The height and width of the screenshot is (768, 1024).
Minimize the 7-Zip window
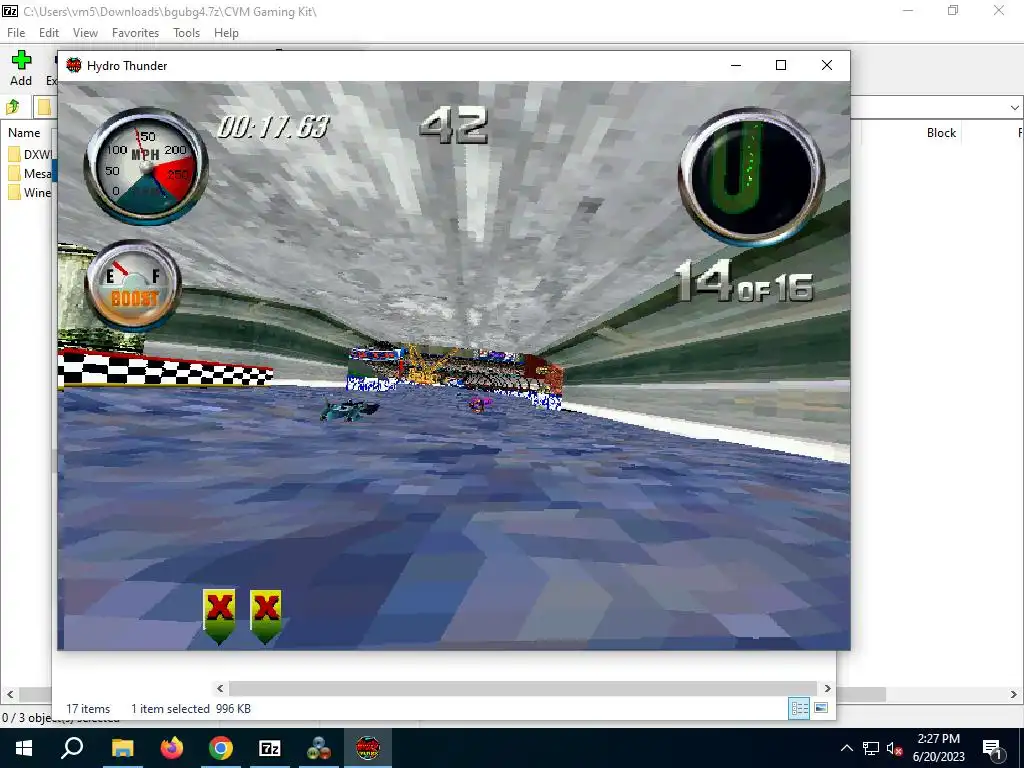[x=908, y=10]
